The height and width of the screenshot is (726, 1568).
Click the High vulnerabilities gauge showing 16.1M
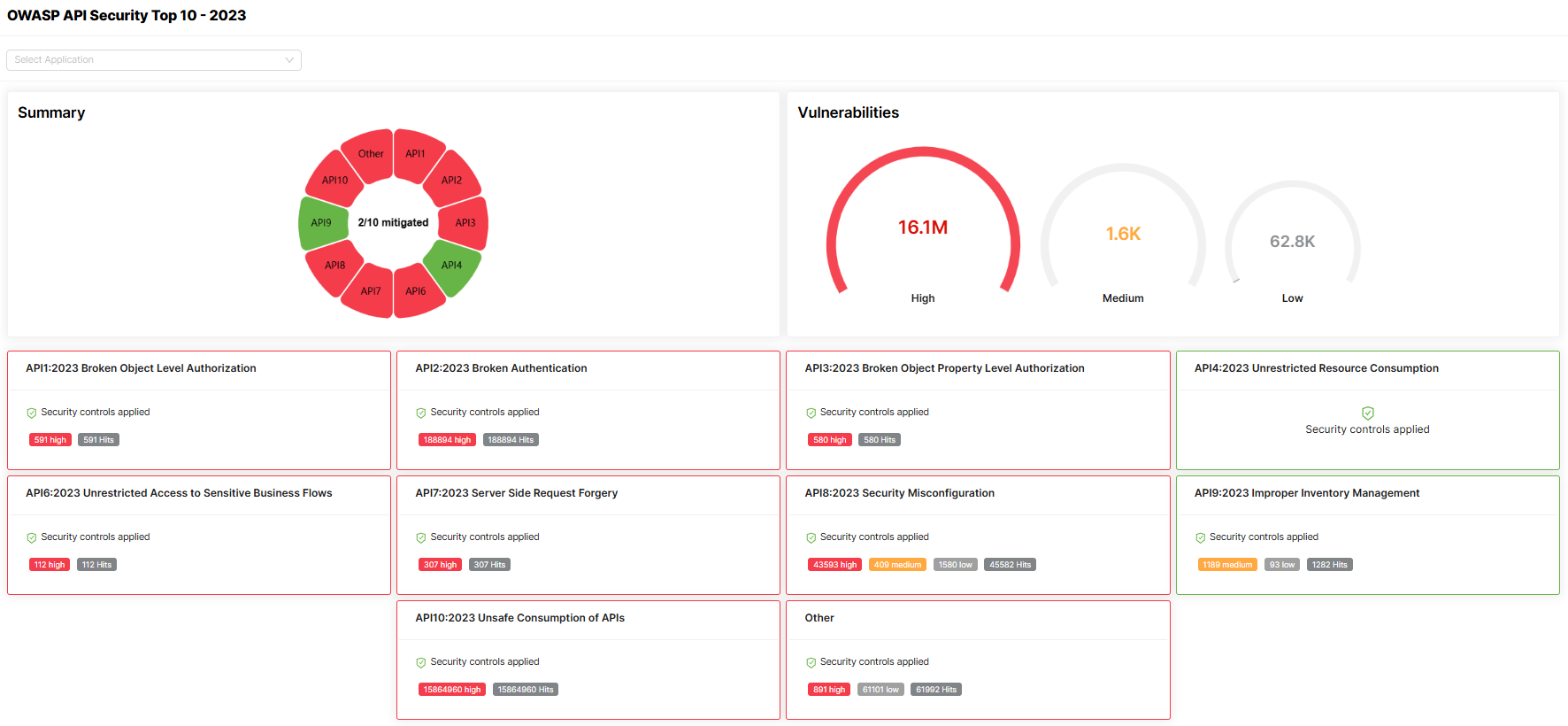923,228
